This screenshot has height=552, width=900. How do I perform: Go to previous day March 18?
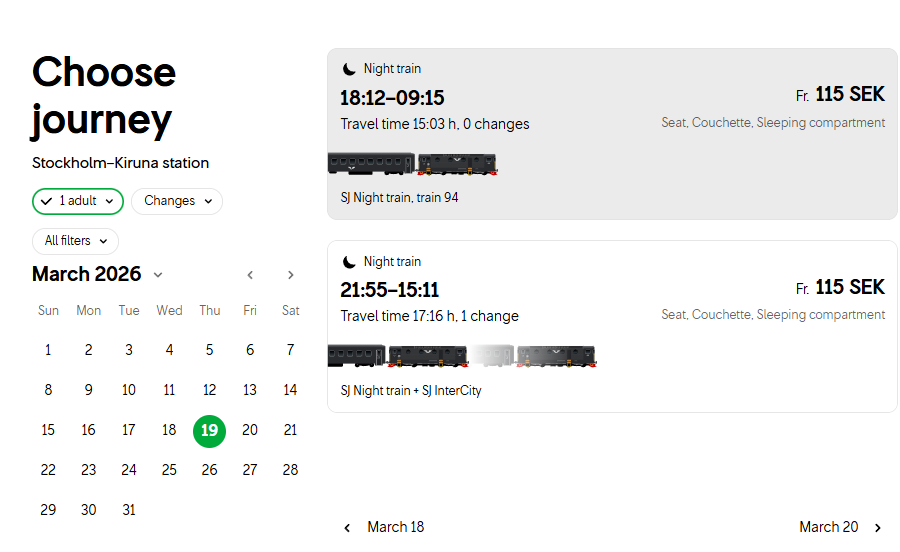pyautogui.click(x=384, y=527)
